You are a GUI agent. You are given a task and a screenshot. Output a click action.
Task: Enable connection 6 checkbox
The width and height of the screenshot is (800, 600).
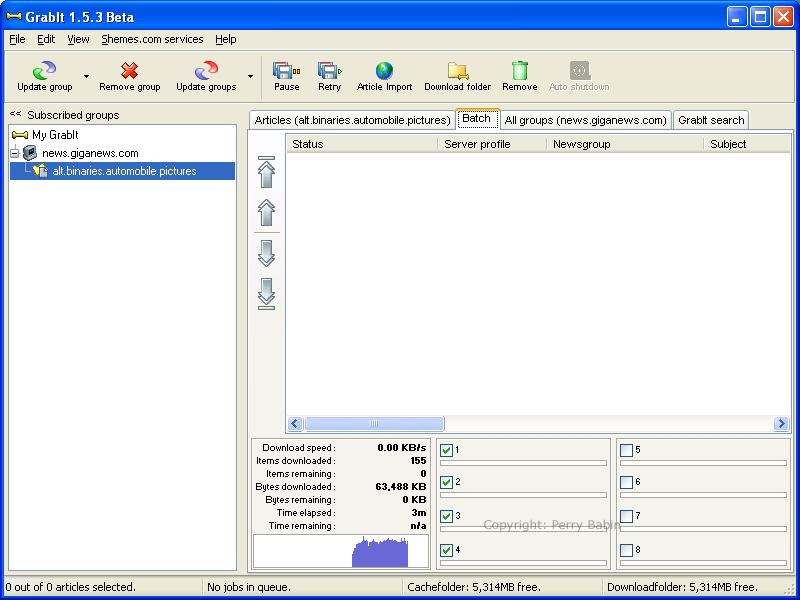coord(627,482)
